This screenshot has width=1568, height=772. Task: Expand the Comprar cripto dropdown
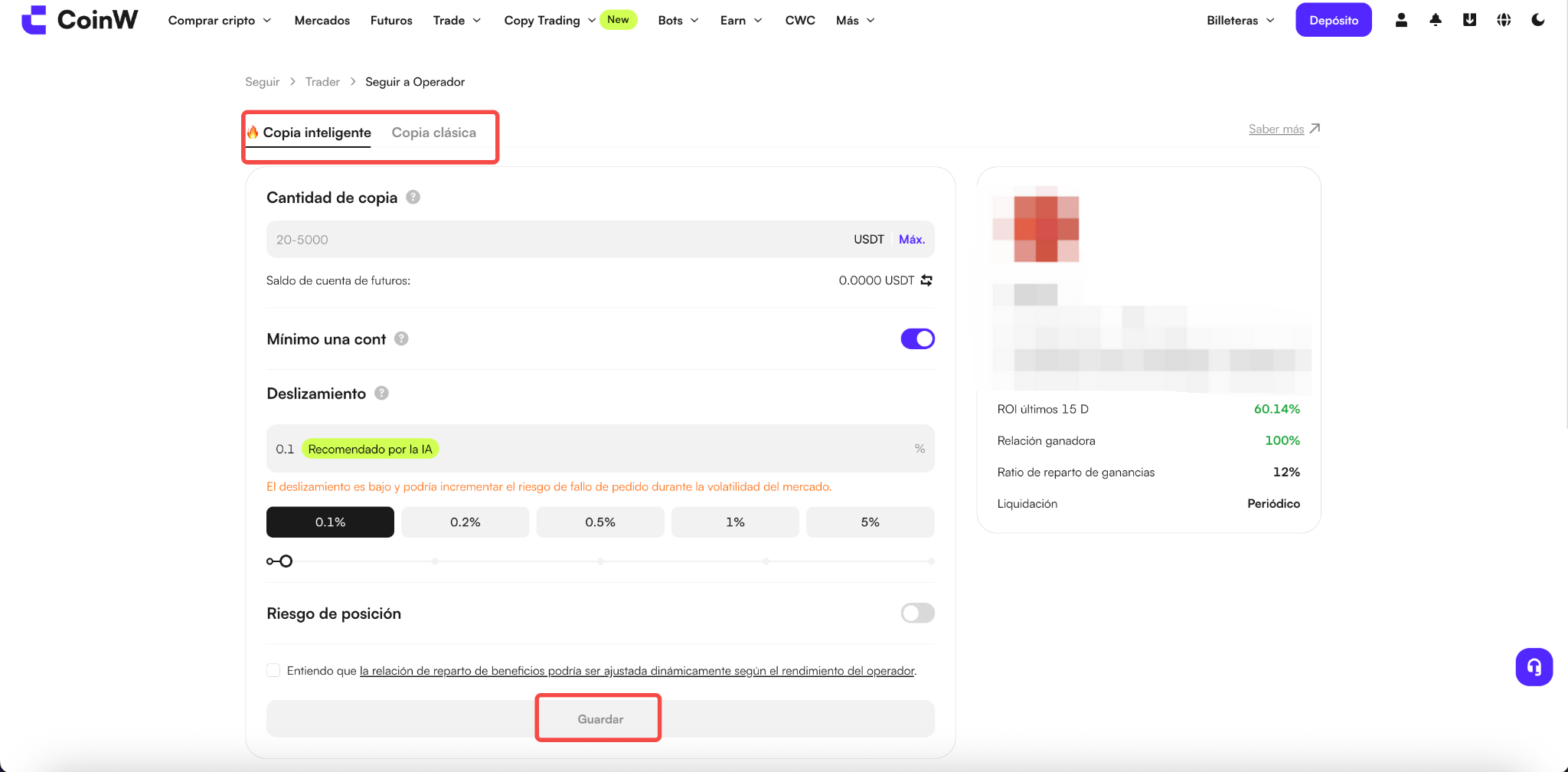point(220,20)
